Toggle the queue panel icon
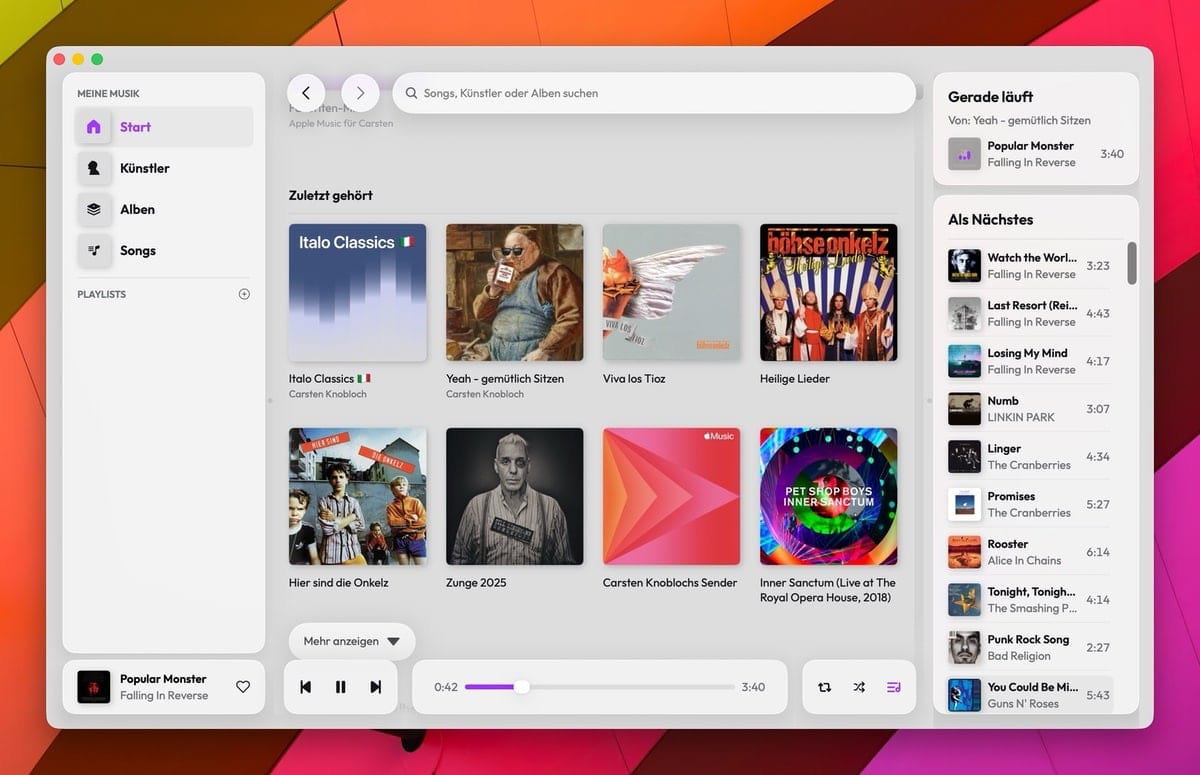1200x775 pixels. coord(894,687)
